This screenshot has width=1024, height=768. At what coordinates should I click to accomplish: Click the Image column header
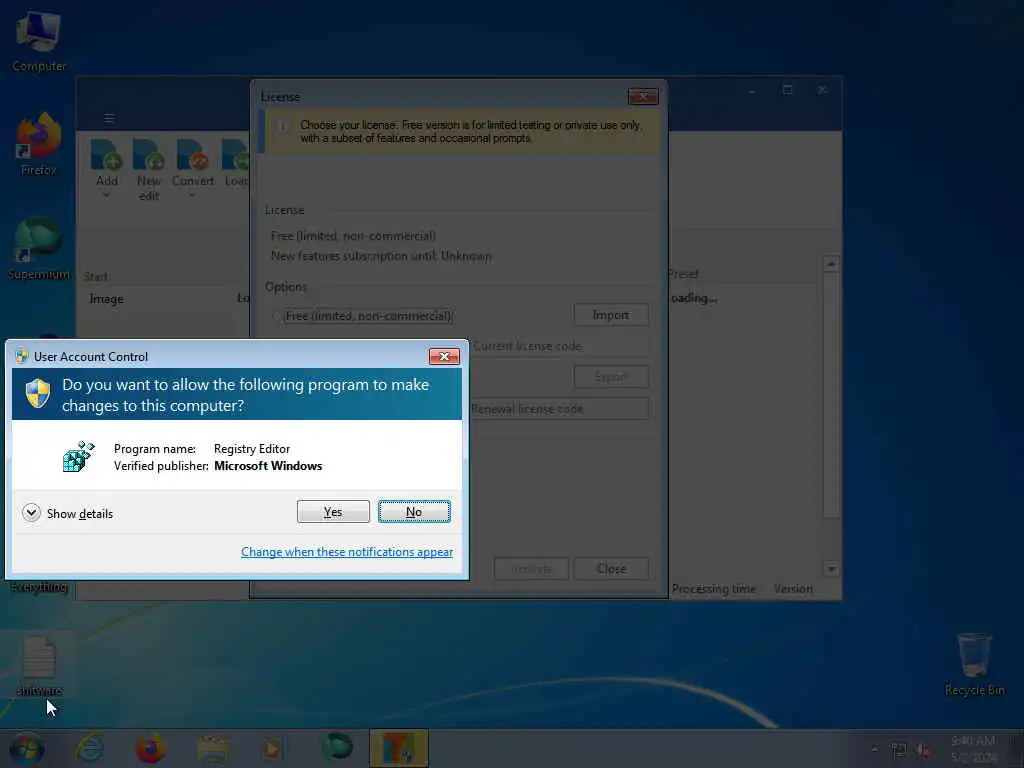106,298
